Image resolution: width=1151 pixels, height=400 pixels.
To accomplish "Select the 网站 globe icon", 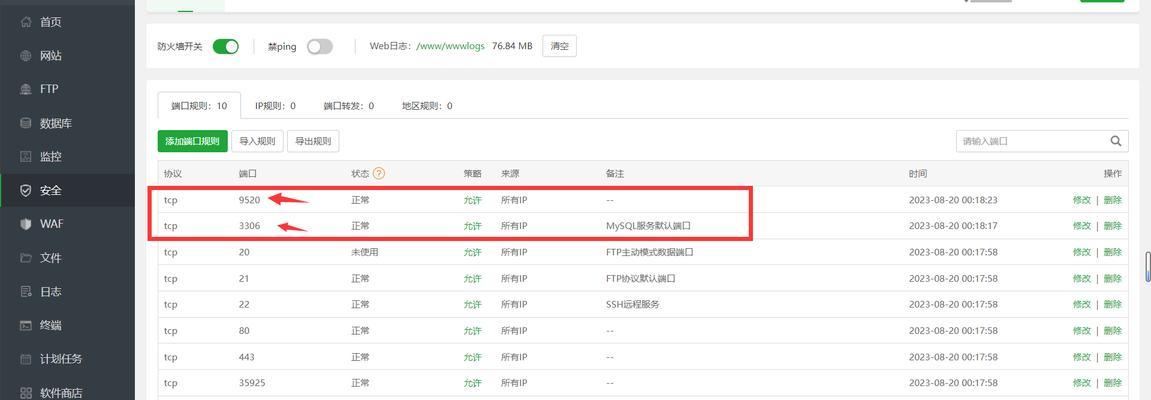I will coord(26,56).
